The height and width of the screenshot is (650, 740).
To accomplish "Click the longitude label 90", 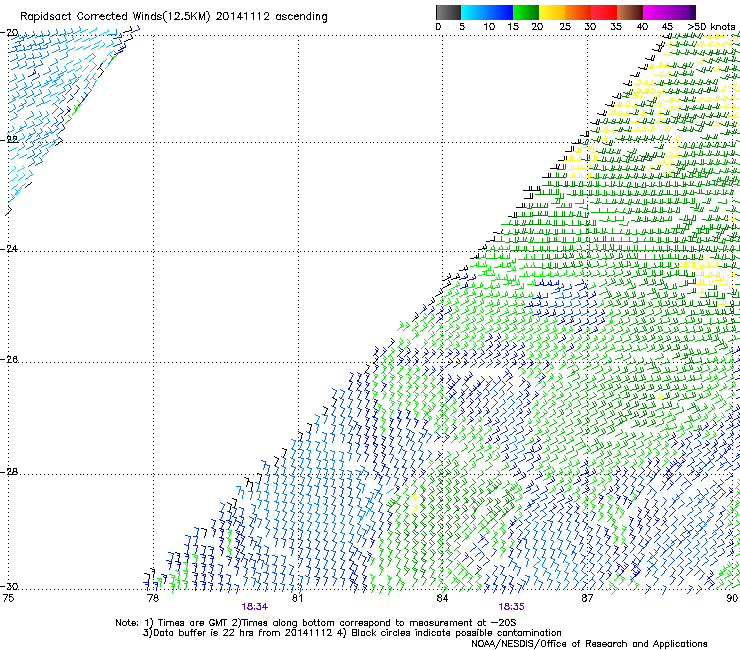I will tap(732, 598).
